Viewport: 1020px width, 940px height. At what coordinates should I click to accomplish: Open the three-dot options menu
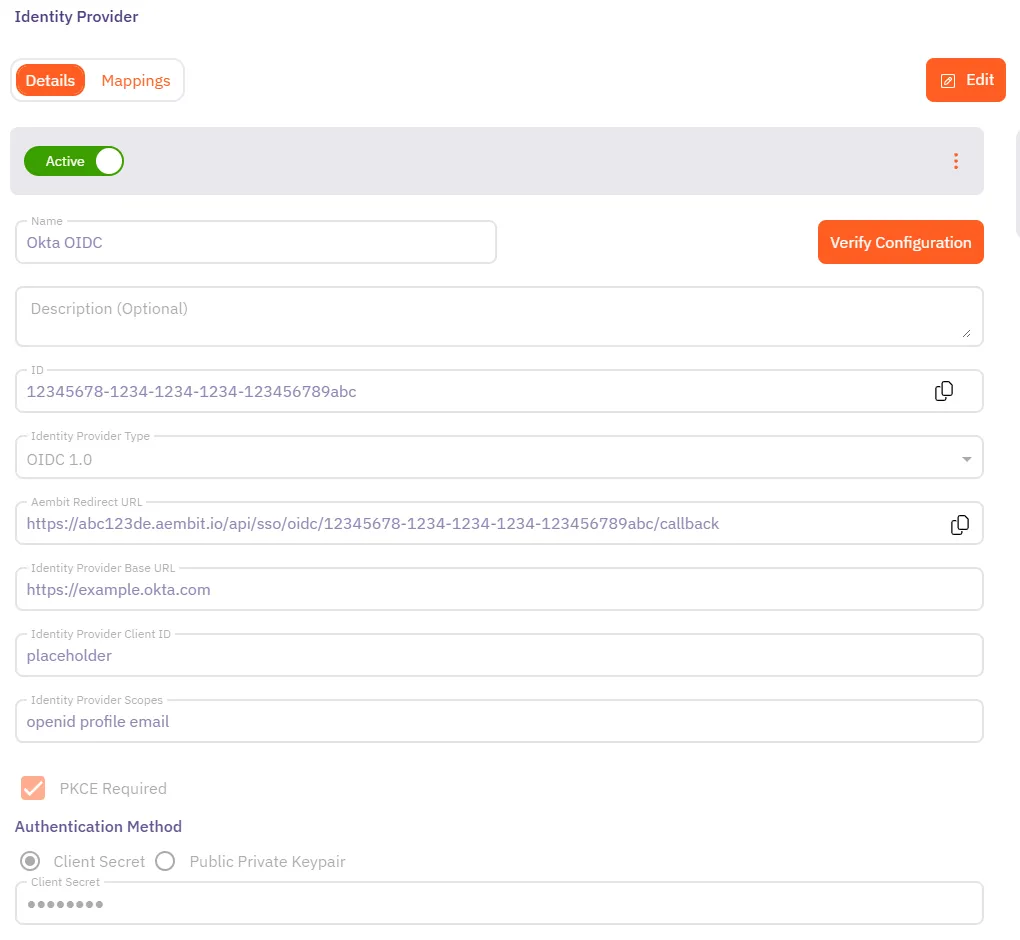[956, 161]
